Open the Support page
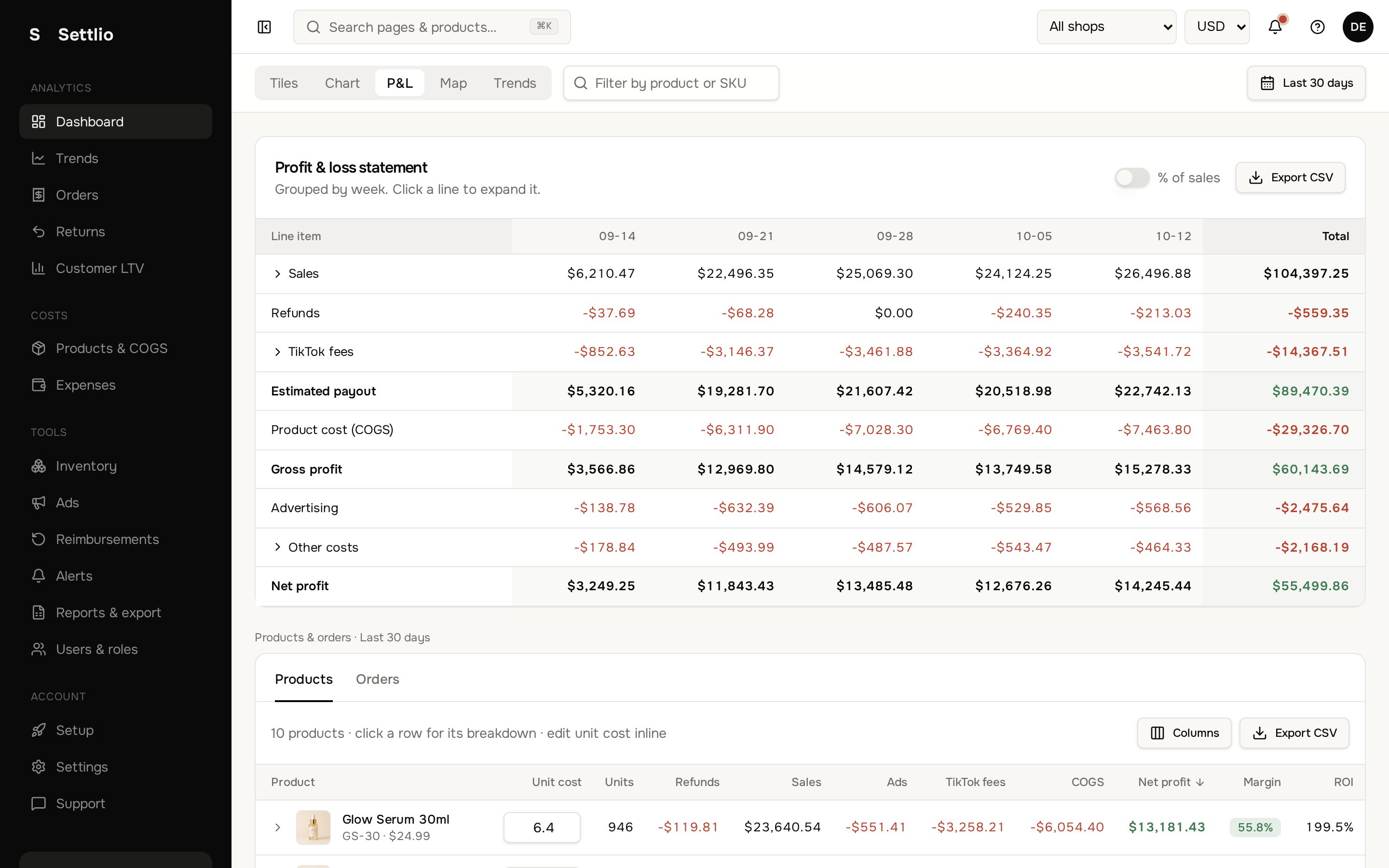Screen dimensions: 1389x868 pyautogui.click(x=115, y=804)
